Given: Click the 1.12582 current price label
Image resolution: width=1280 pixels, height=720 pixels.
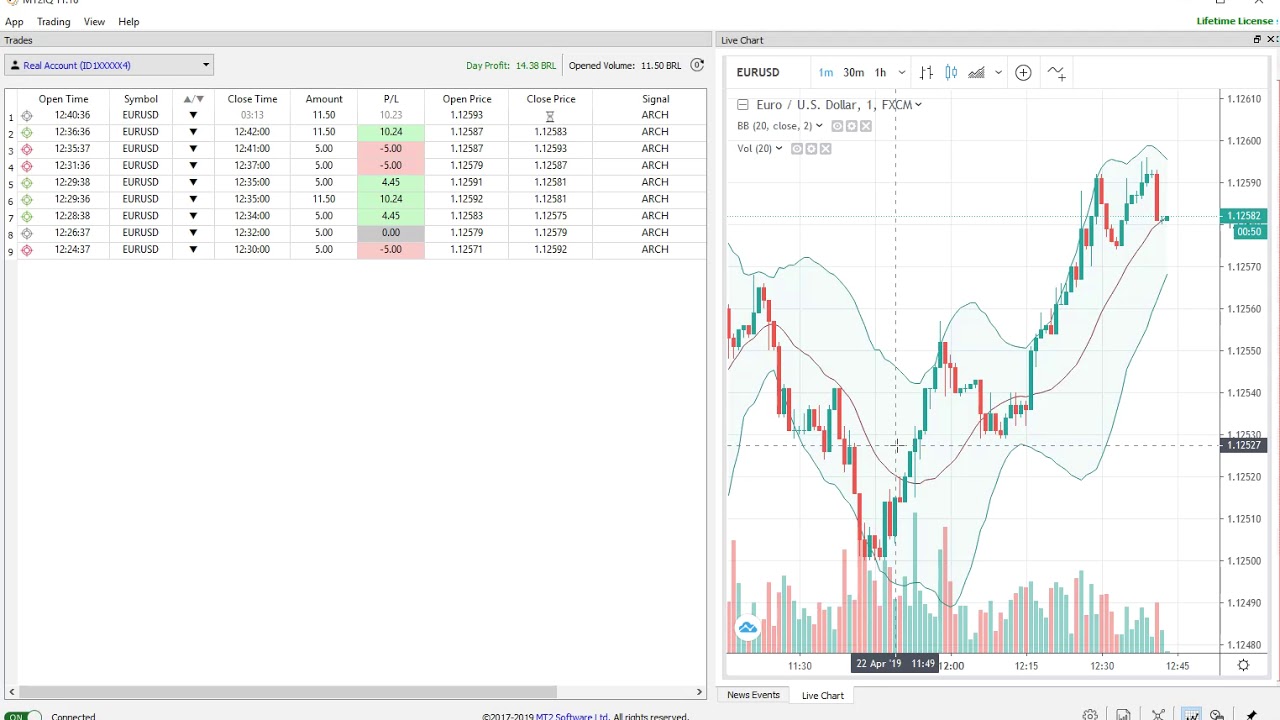Looking at the screenshot, I should point(1244,216).
